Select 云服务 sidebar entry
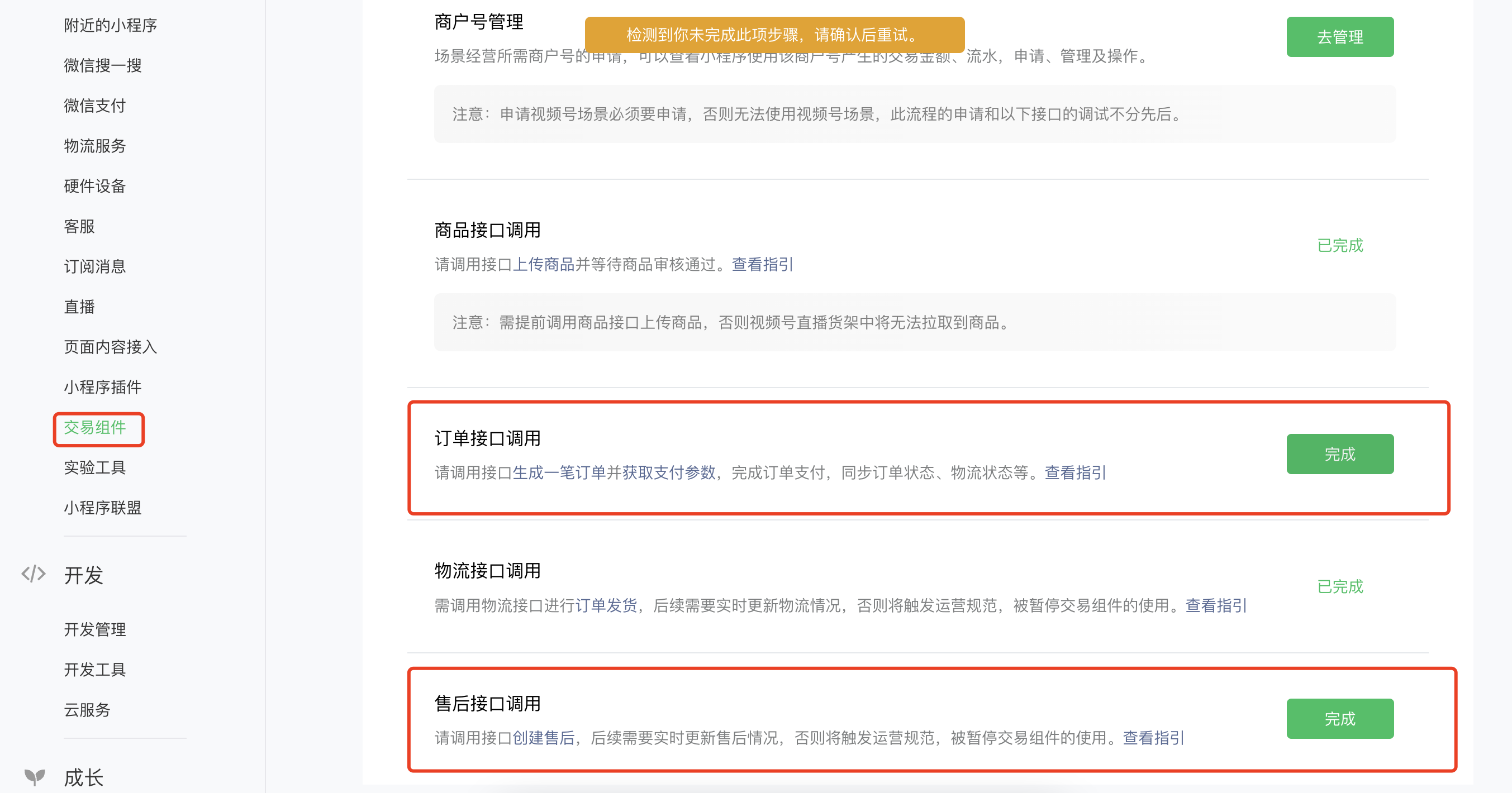The width and height of the screenshot is (1512, 793). (x=87, y=710)
